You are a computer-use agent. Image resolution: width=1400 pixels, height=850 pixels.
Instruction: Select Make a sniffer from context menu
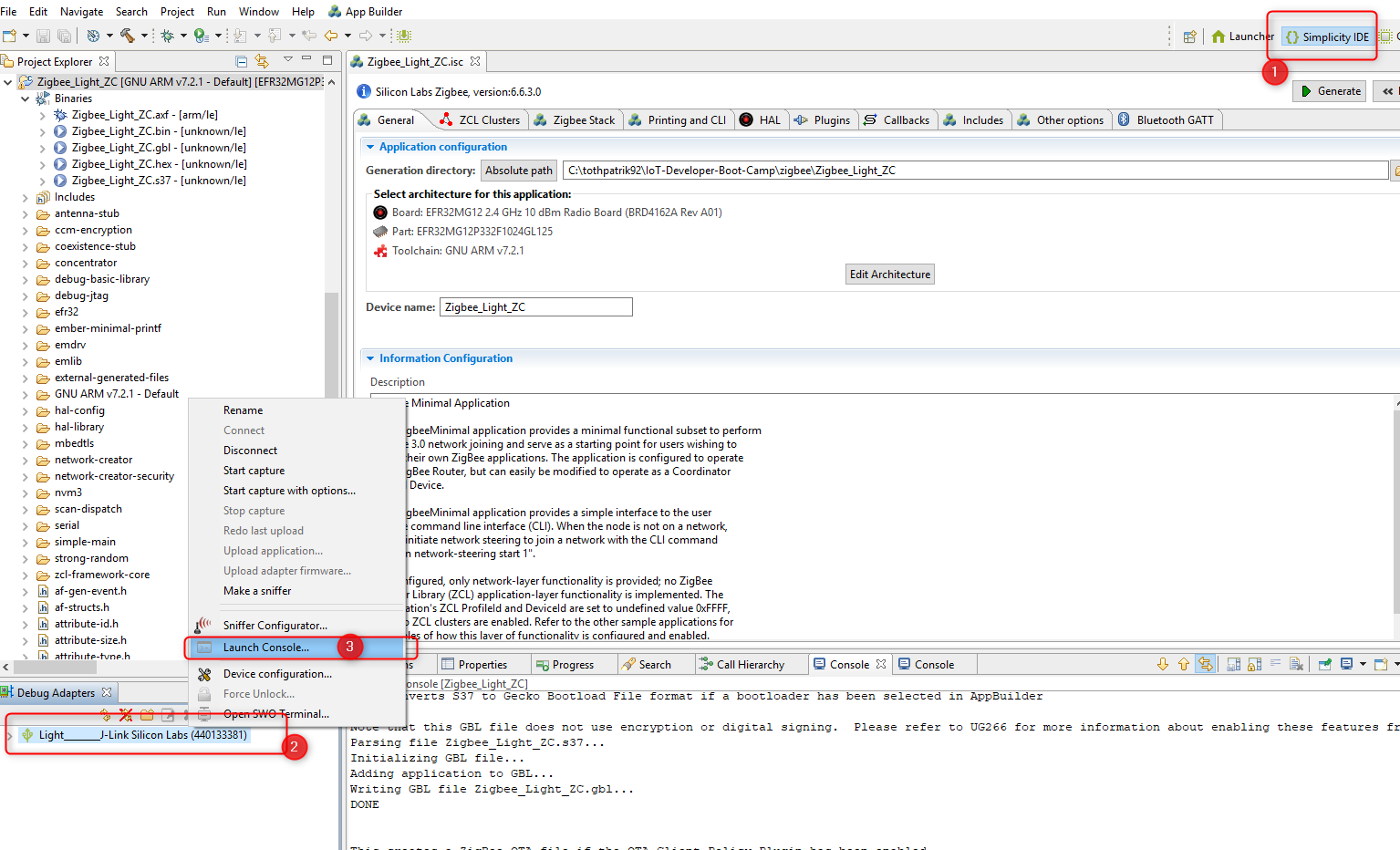[257, 591]
